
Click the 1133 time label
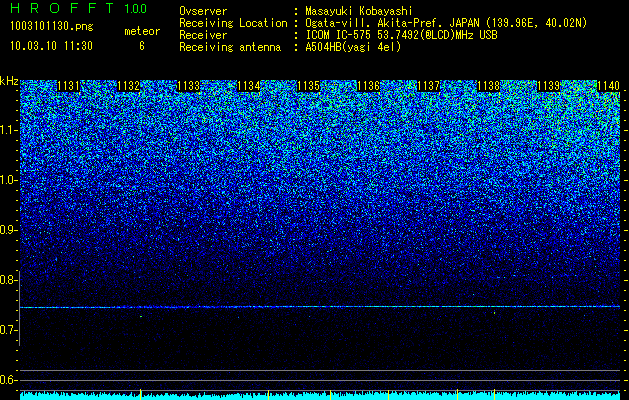pyautogui.click(x=189, y=86)
